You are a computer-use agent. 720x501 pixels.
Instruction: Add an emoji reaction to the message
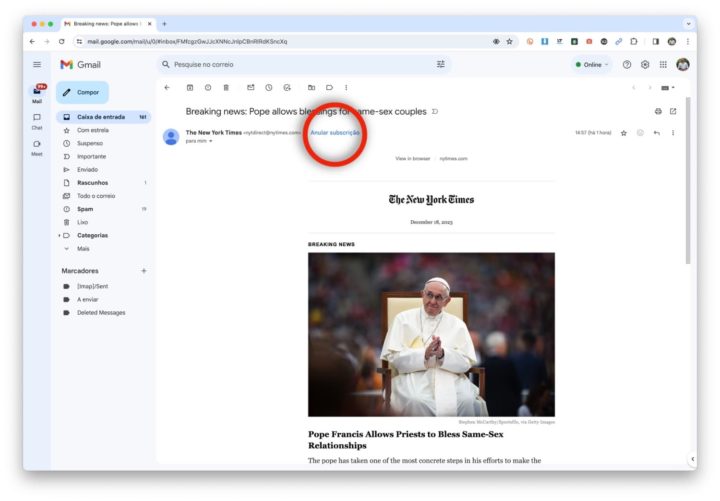(x=640, y=133)
